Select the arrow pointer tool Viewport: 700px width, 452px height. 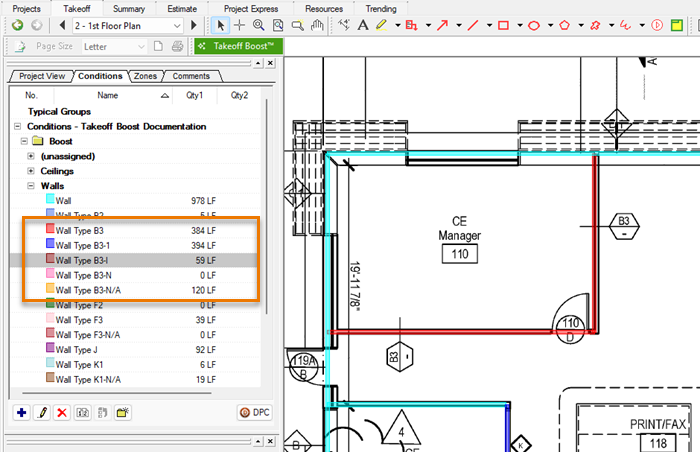(221, 25)
